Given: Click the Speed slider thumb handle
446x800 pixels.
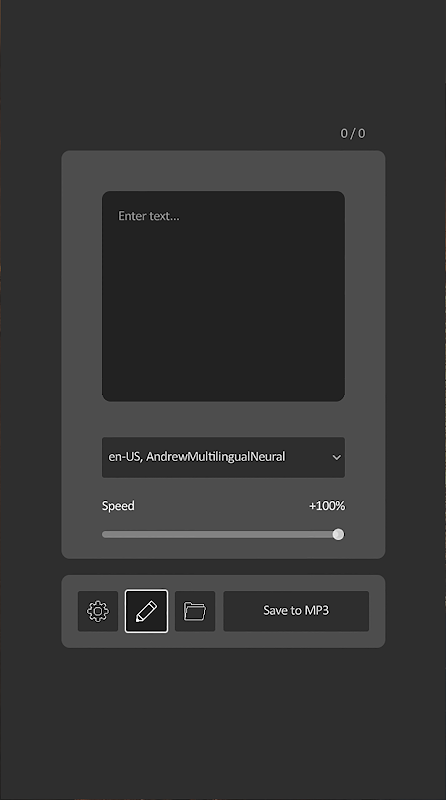Looking at the screenshot, I should (x=338, y=534).
